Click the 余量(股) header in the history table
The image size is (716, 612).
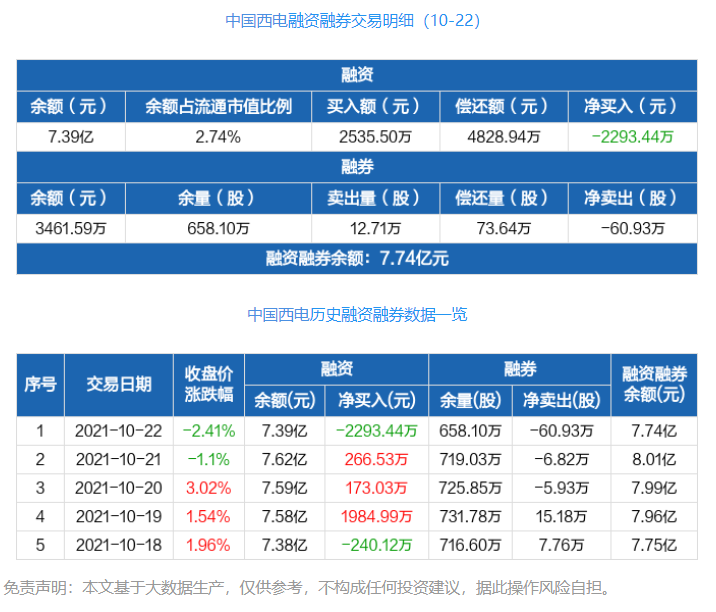pyautogui.click(x=470, y=401)
